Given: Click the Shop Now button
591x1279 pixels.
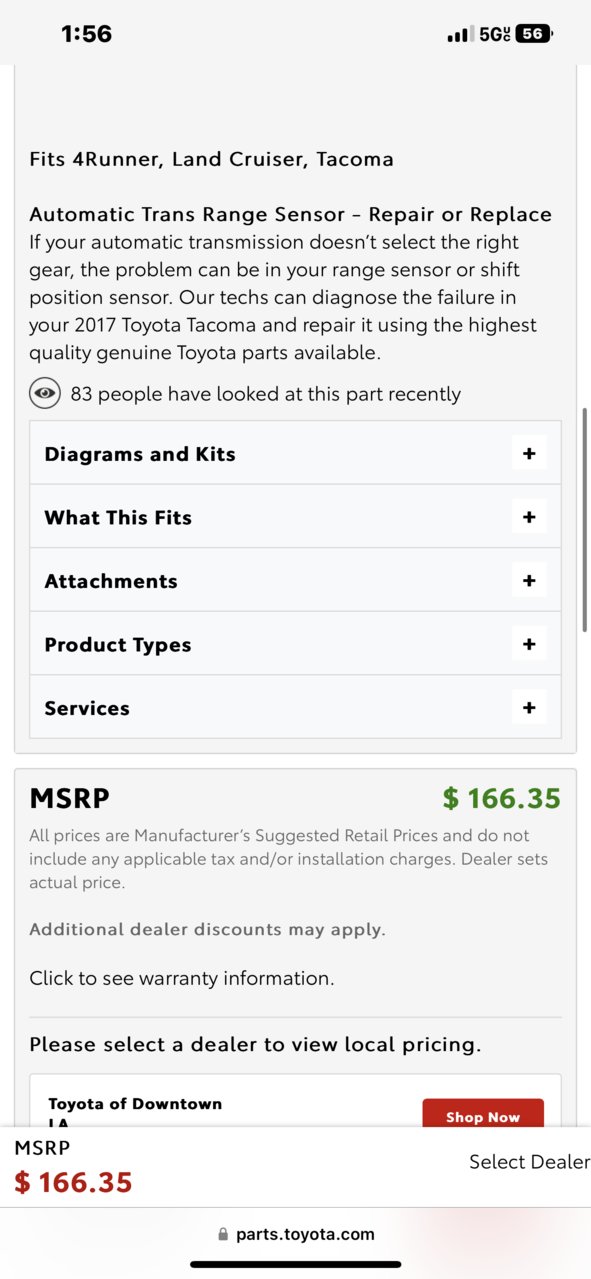Looking at the screenshot, I should tap(483, 1116).
